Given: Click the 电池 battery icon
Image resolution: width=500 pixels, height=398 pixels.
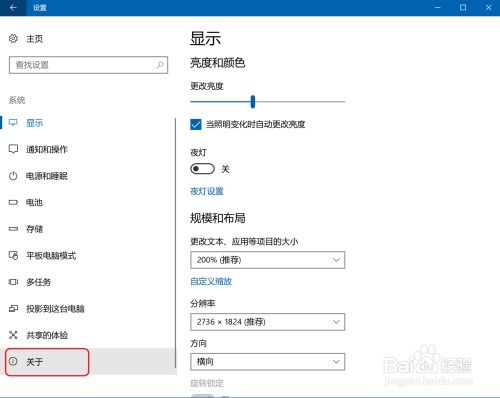Looking at the screenshot, I should (x=13, y=202).
